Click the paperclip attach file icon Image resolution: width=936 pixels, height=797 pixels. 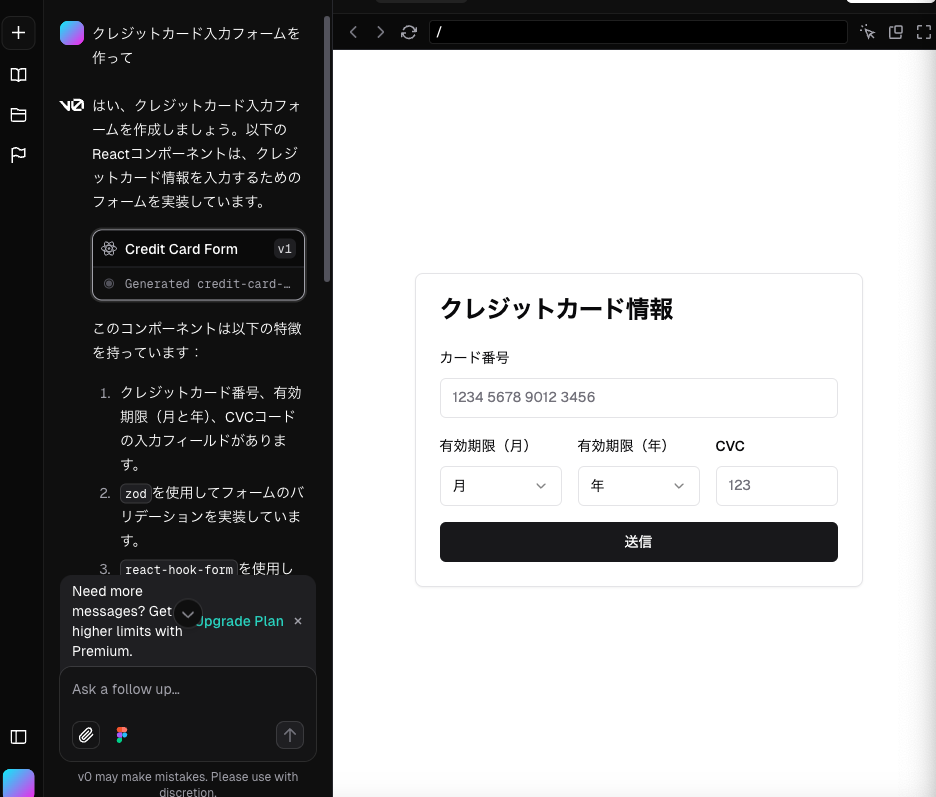pos(86,735)
